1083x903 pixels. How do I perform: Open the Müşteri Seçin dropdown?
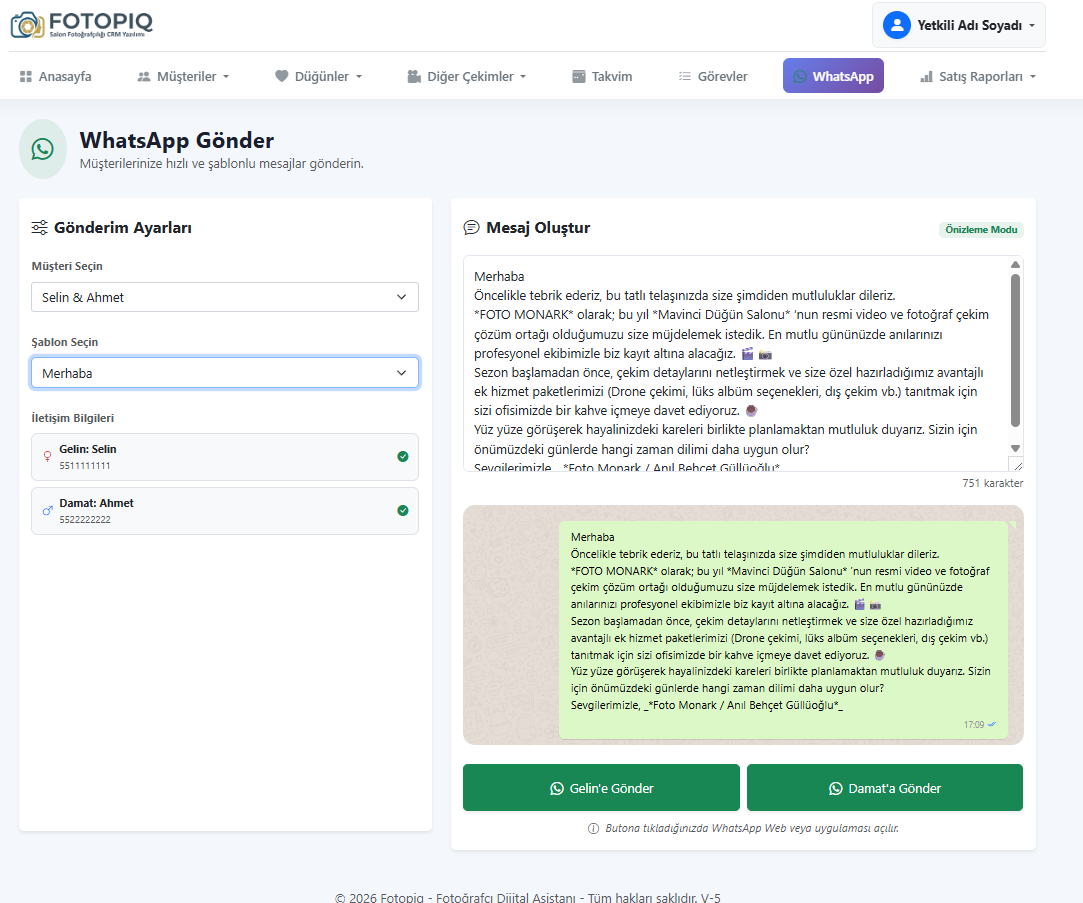(225, 297)
